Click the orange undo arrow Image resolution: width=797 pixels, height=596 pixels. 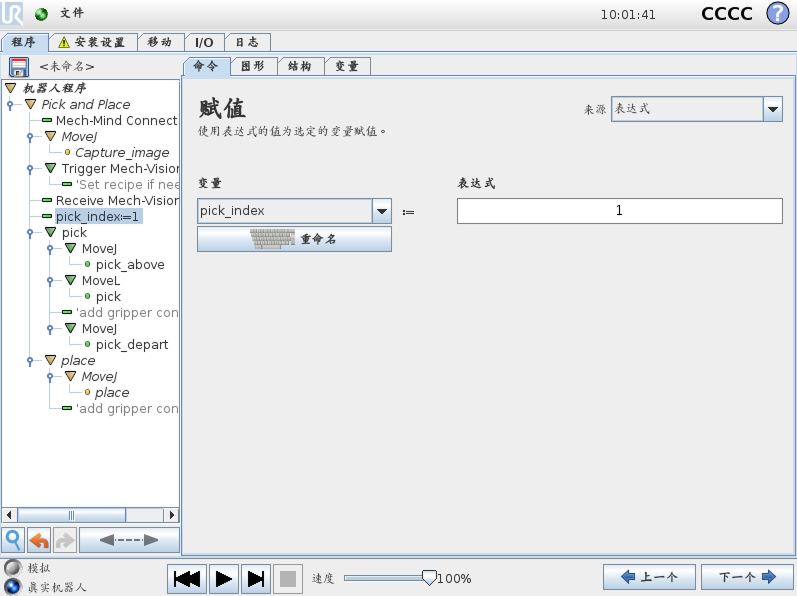tap(39, 540)
